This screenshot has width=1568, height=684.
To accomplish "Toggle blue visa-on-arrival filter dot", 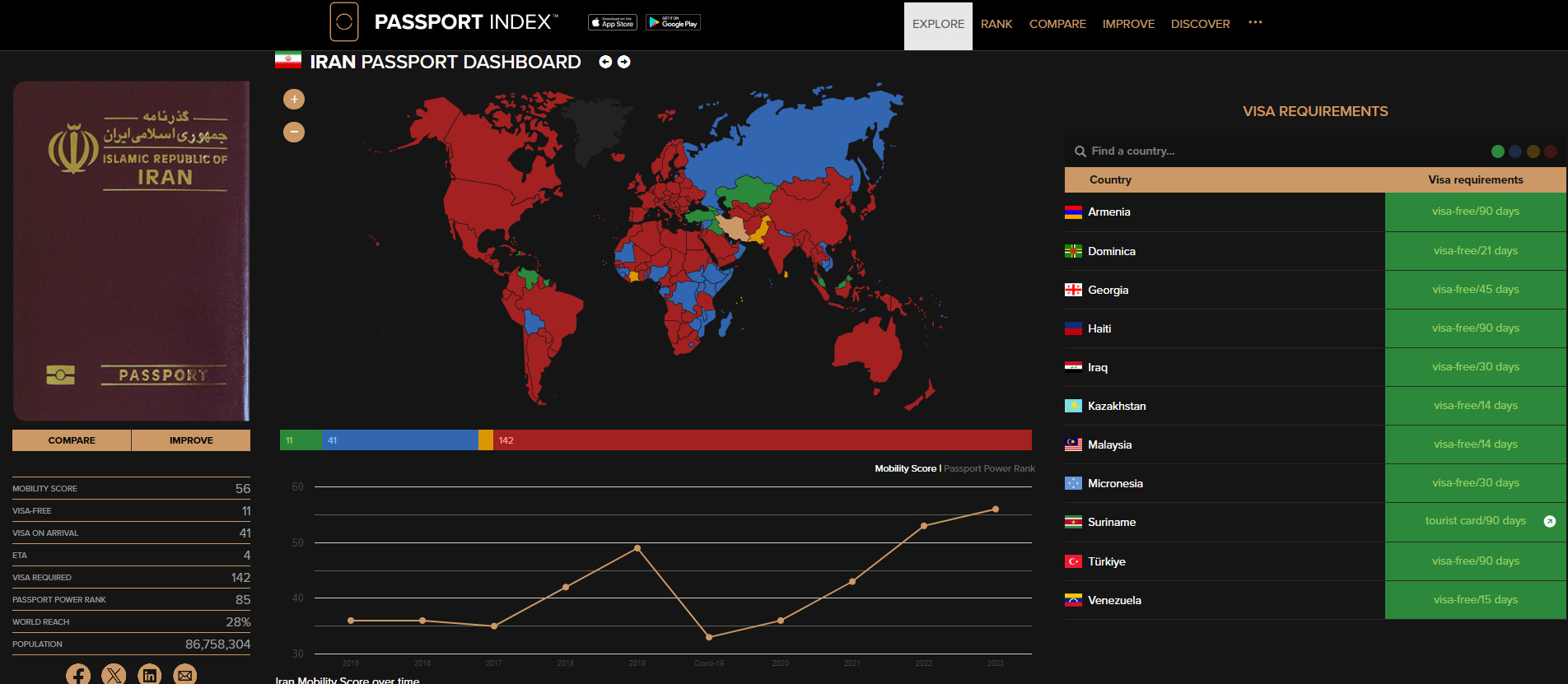I will click(x=1515, y=151).
